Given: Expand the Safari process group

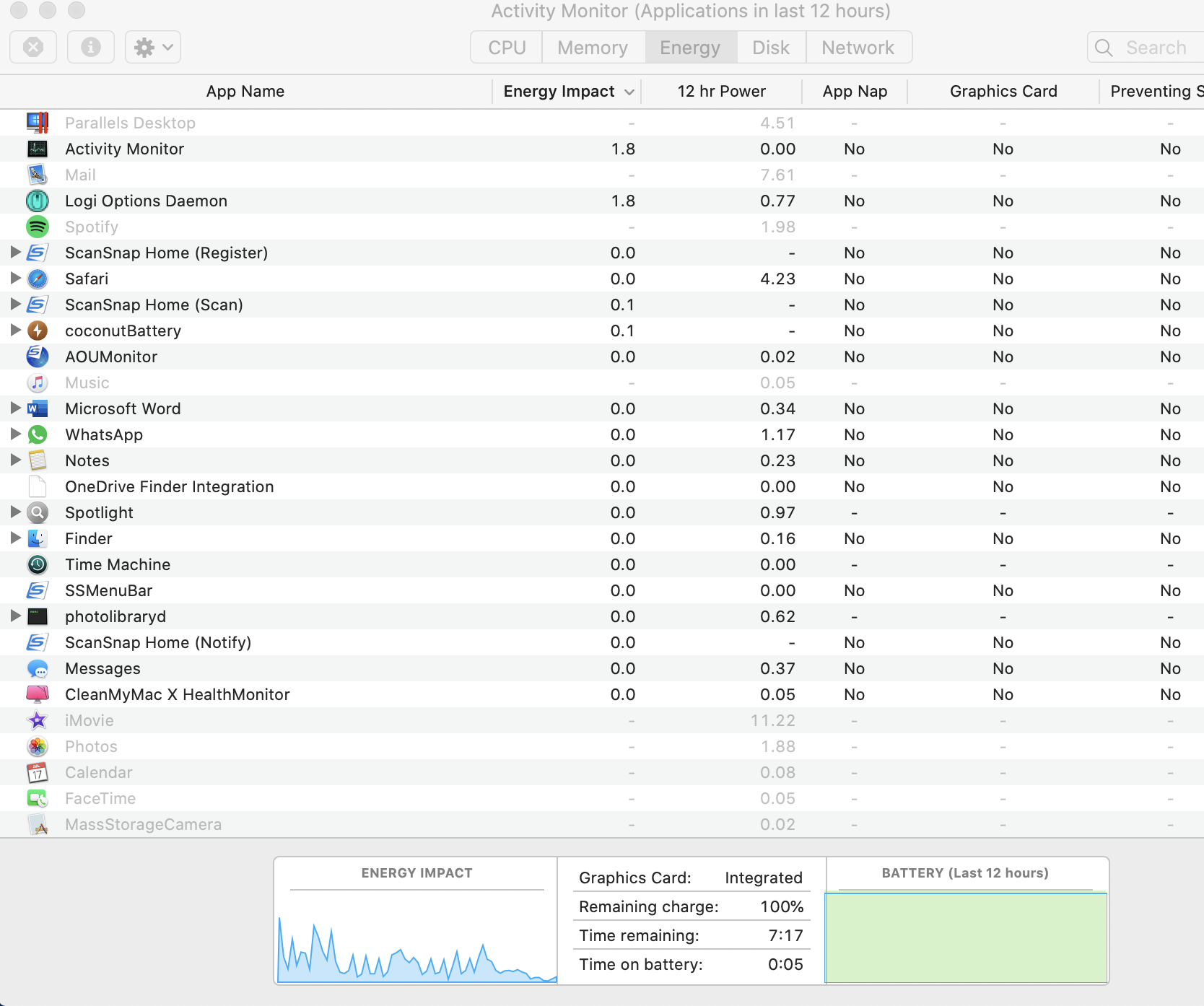Looking at the screenshot, I should coord(15,279).
